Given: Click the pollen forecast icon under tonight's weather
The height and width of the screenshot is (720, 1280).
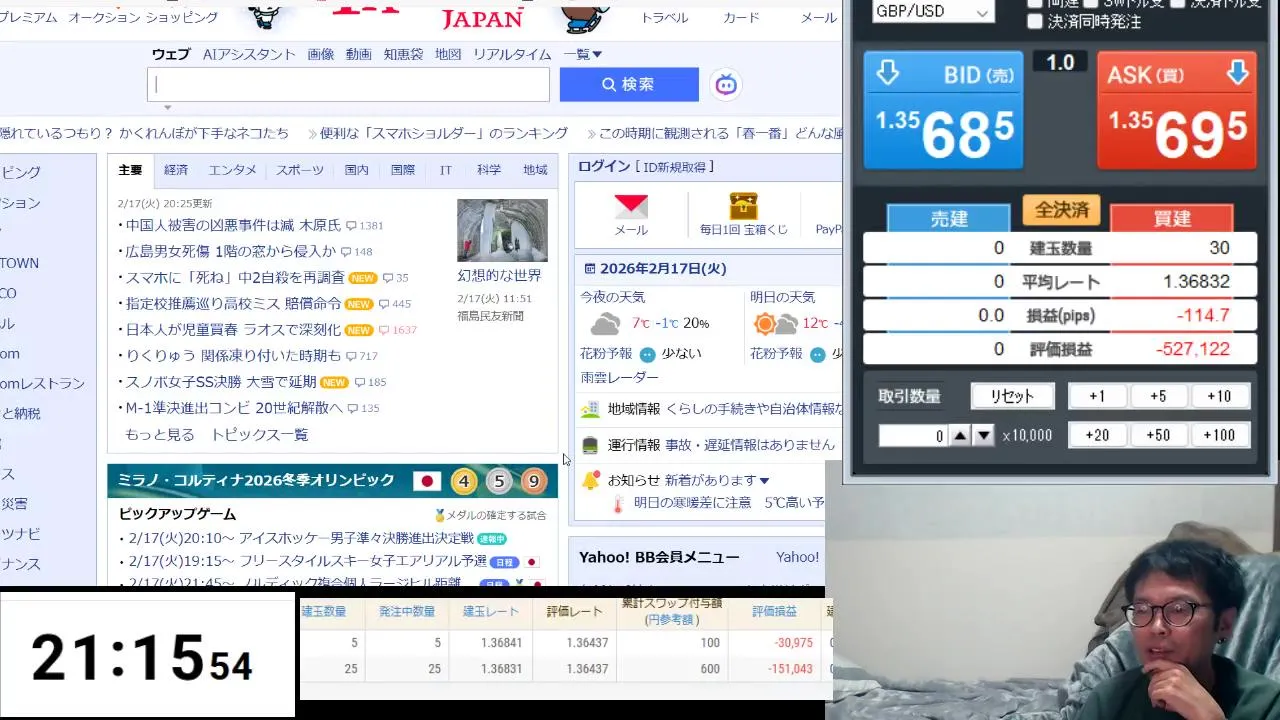Looking at the screenshot, I should (647, 354).
